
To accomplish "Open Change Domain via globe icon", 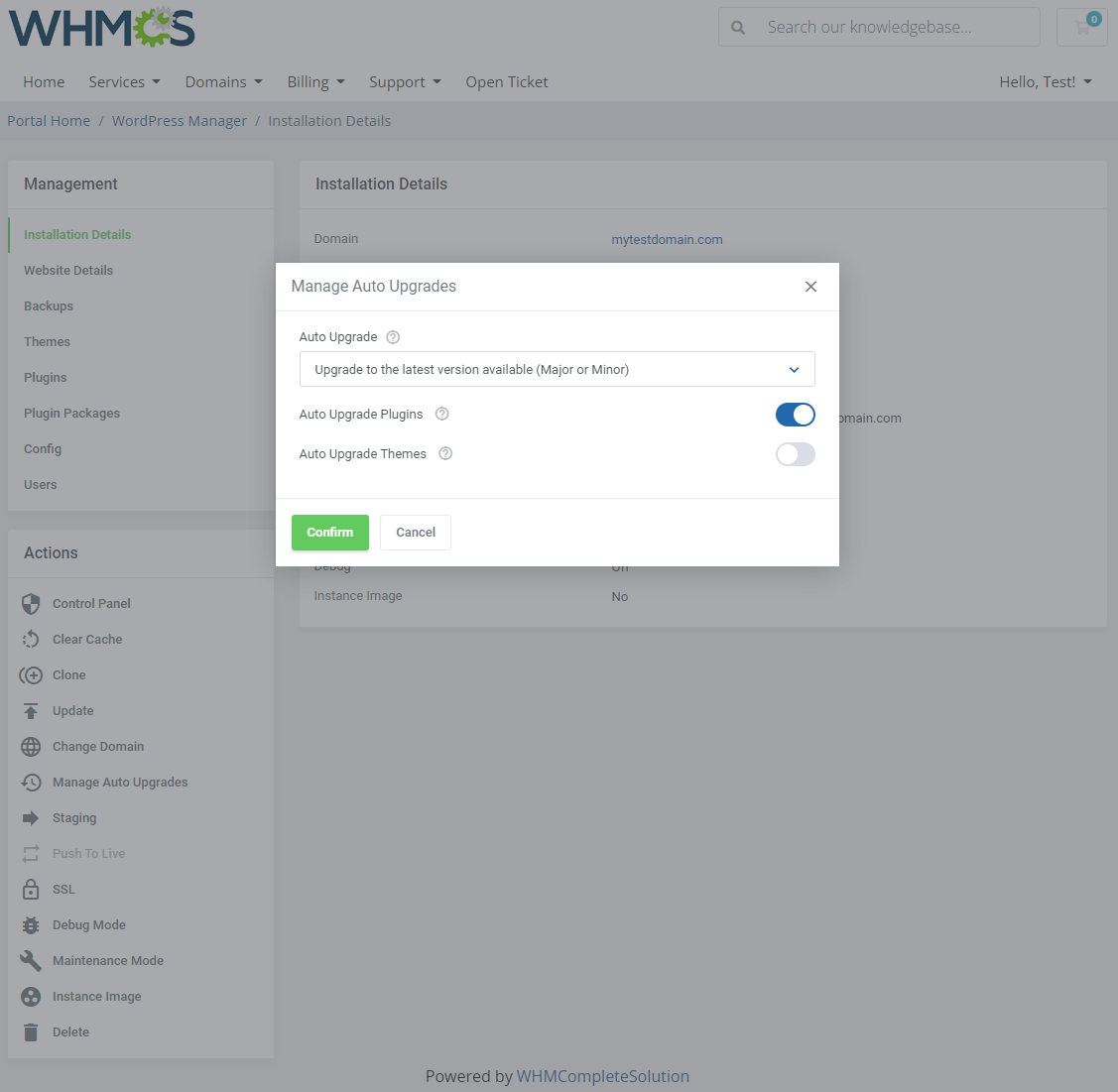I will pyautogui.click(x=31, y=746).
